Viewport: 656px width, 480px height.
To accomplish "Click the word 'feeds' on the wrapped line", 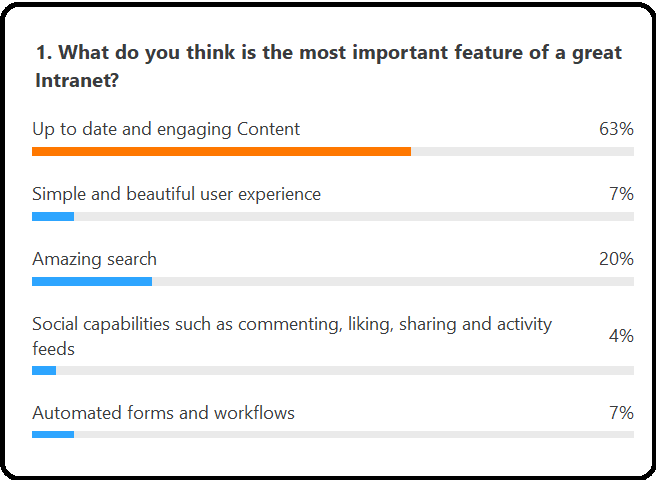I will coord(54,349).
